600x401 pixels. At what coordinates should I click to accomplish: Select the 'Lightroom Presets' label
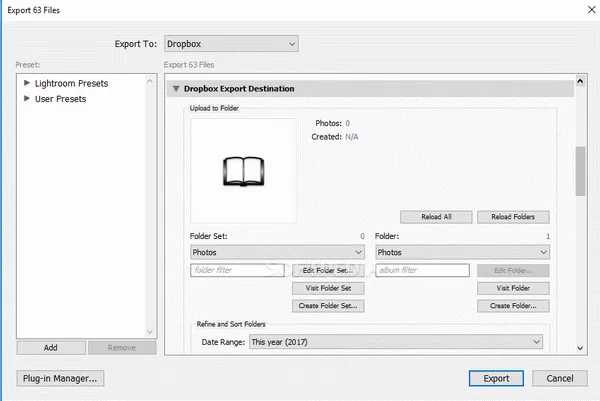72,83
